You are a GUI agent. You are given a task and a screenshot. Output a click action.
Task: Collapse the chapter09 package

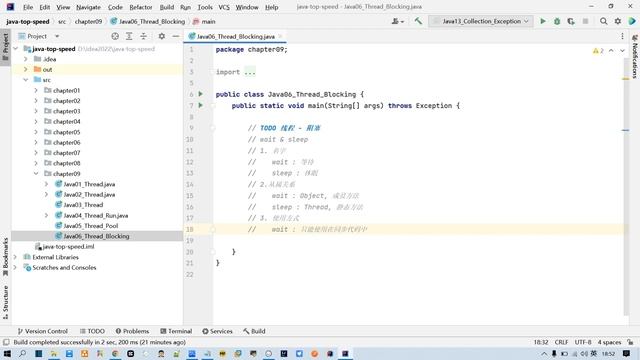pos(36,173)
